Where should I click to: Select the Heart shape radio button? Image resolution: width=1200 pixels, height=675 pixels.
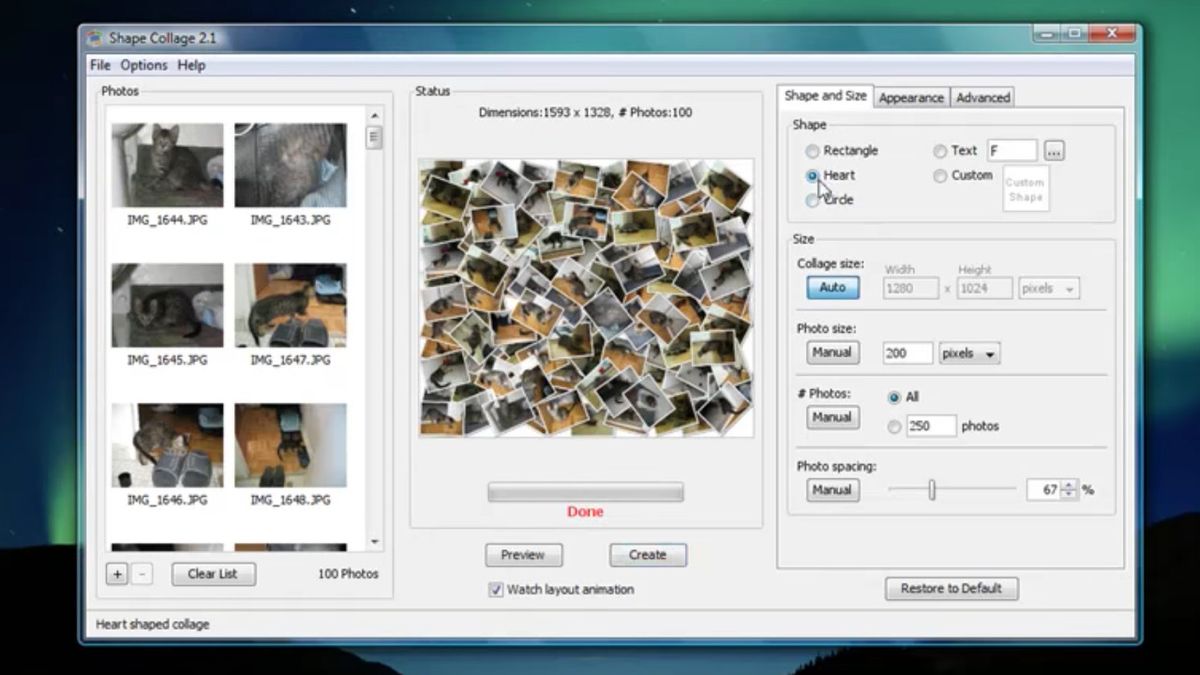[x=813, y=175]
